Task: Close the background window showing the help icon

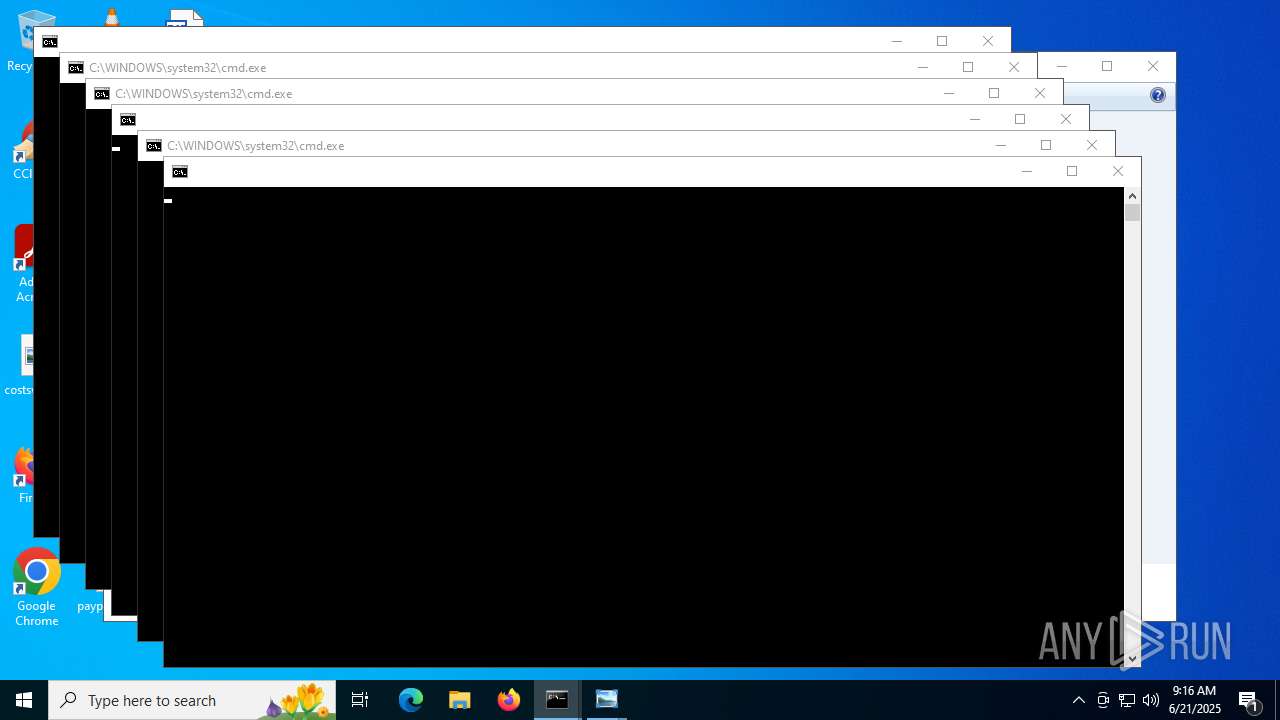Action: point(1153,67)
